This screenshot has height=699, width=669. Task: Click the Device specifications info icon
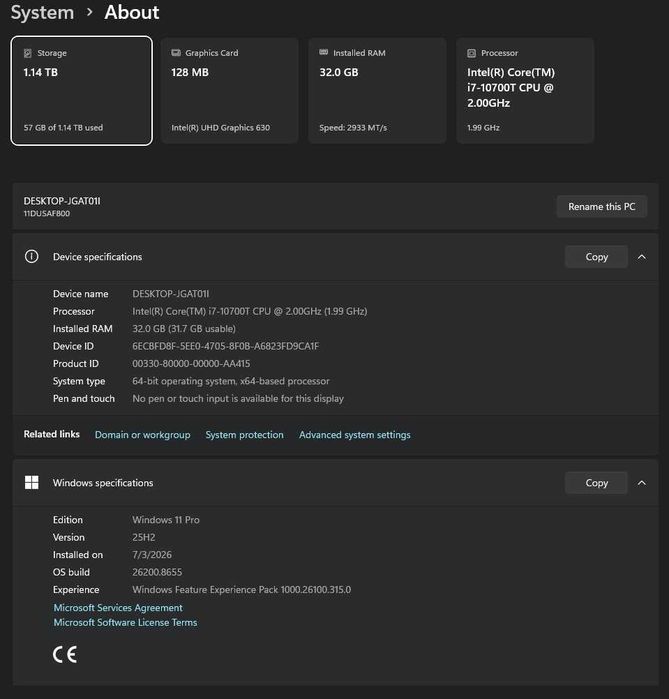tap(32, 256)
